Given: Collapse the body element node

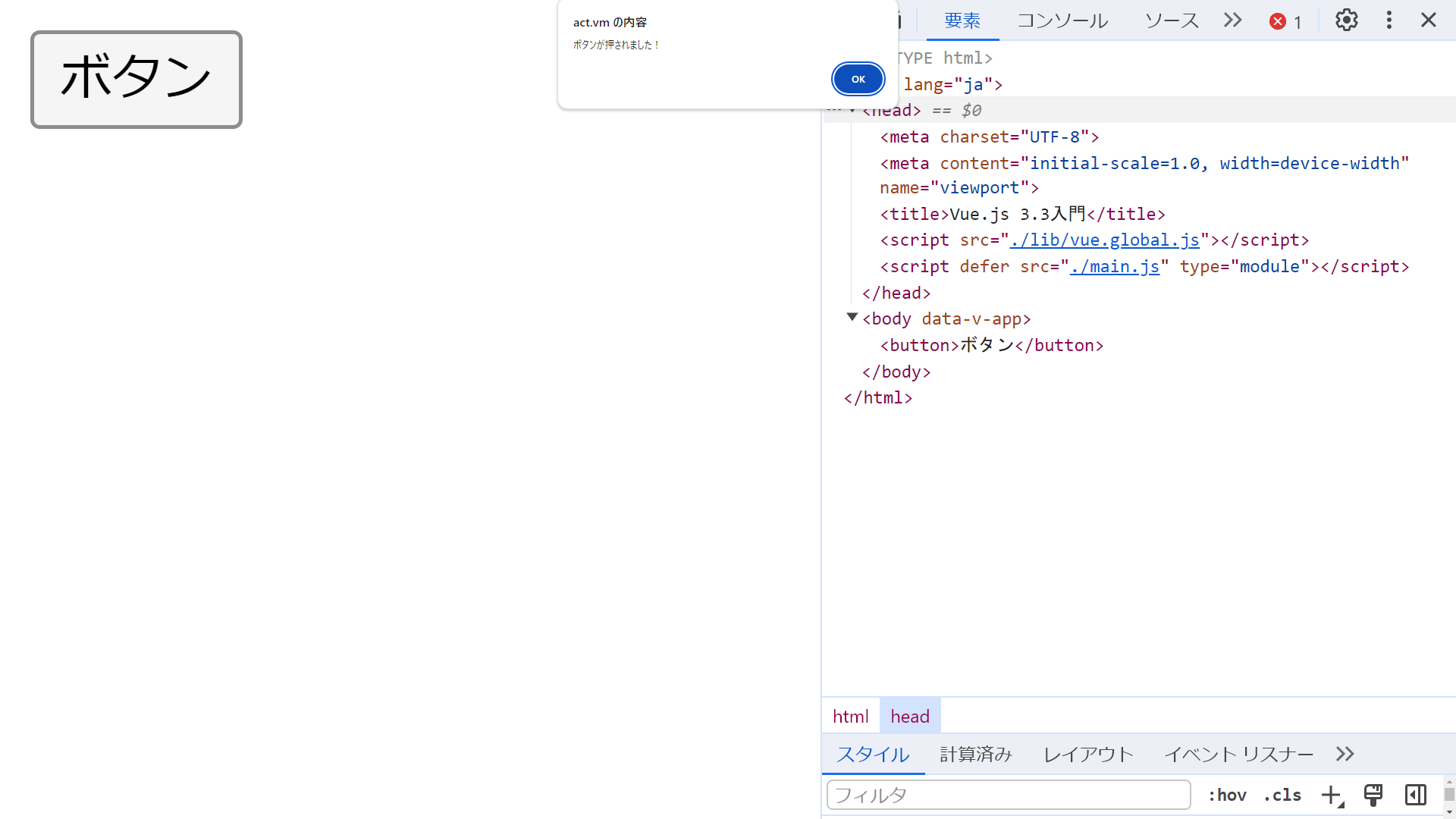Looking at the screenshot, I should point(852,318).
